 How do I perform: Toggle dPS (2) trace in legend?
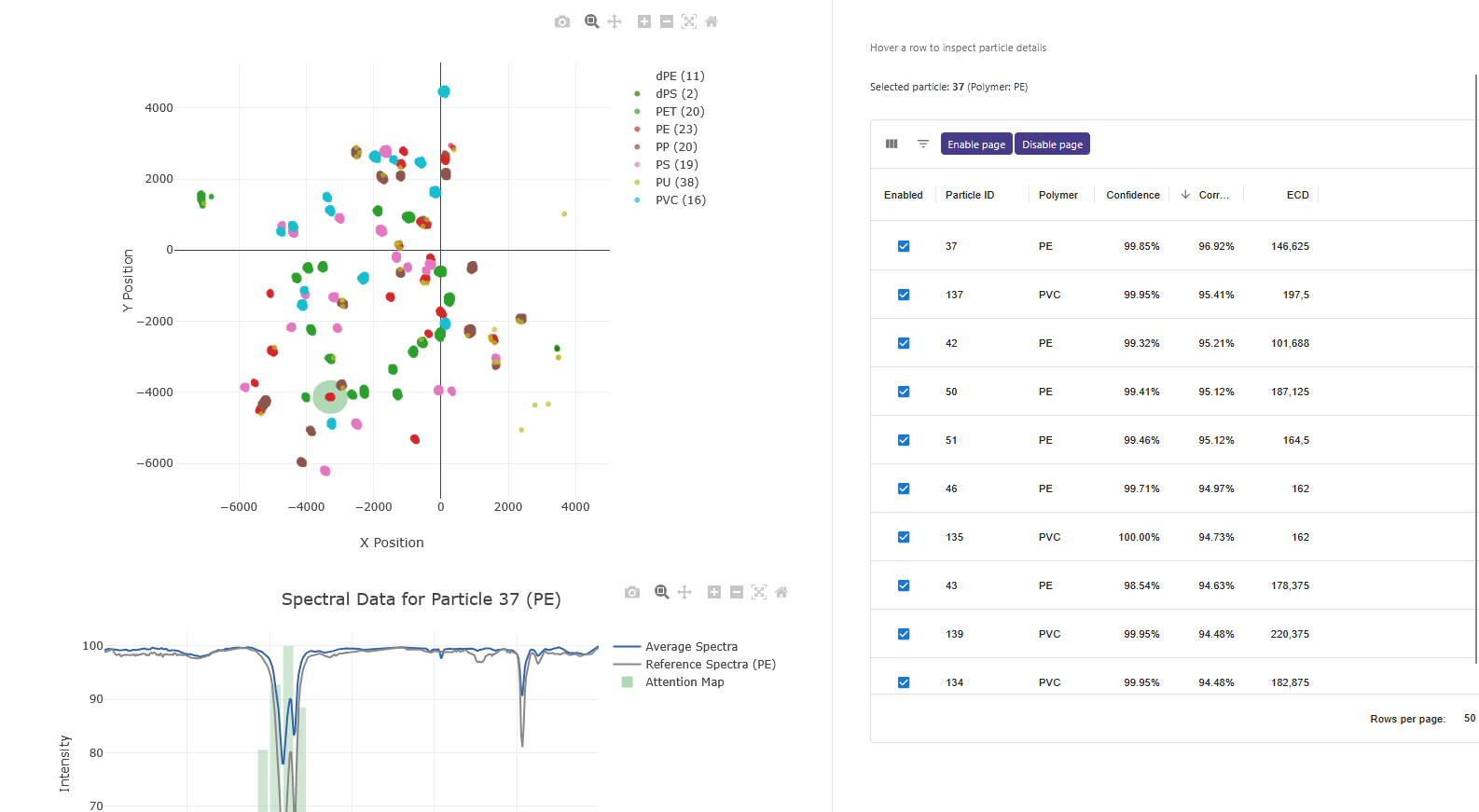pos(677,94)
